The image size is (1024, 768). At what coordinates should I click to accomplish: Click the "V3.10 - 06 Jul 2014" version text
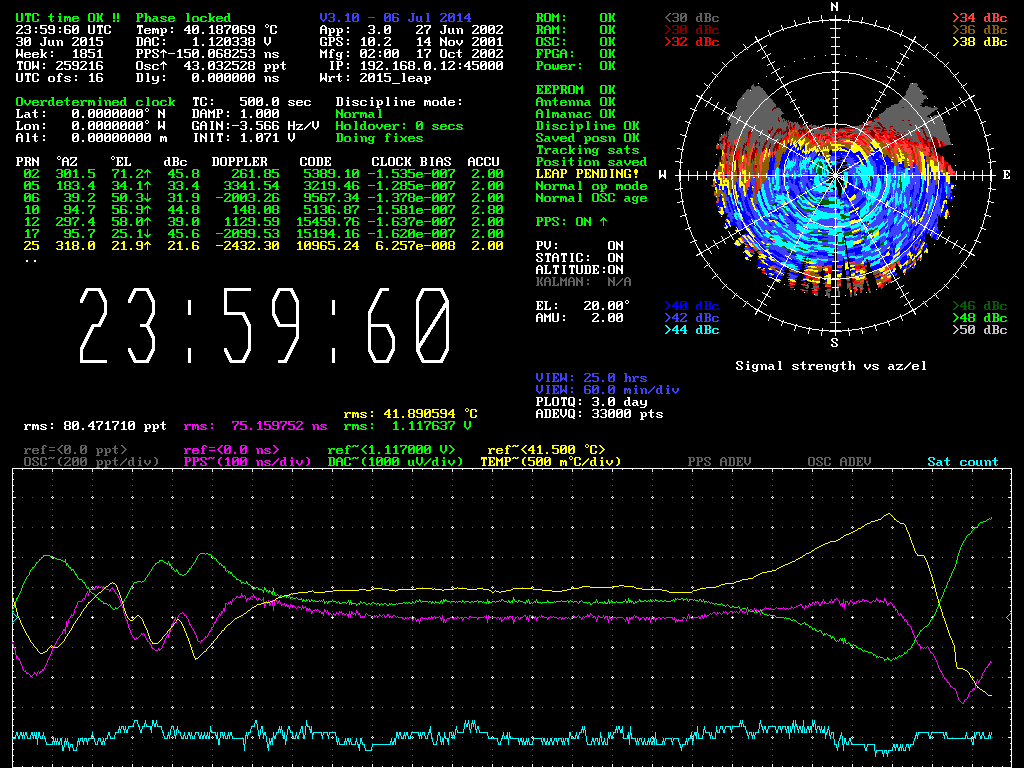click(x=395, y=18)
